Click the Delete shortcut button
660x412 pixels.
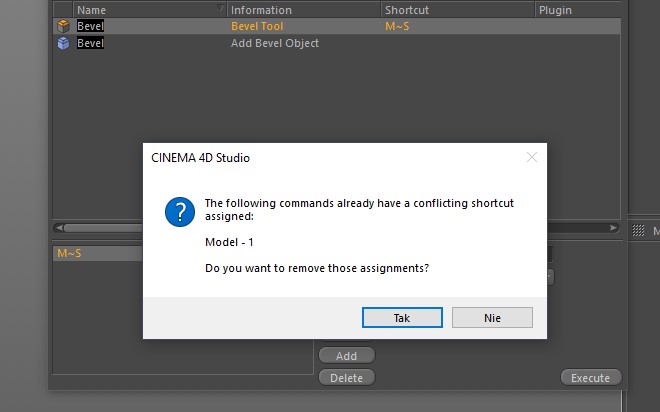coord(346,377)
